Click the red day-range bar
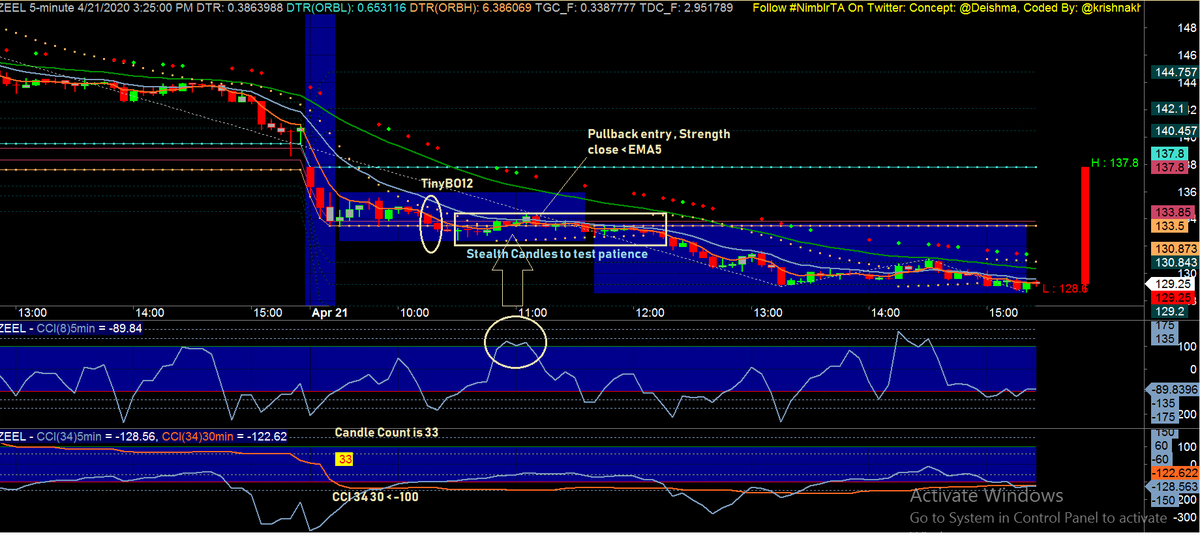Image resolution: width=1200 pixels, height=537 pixels. 1083,224
